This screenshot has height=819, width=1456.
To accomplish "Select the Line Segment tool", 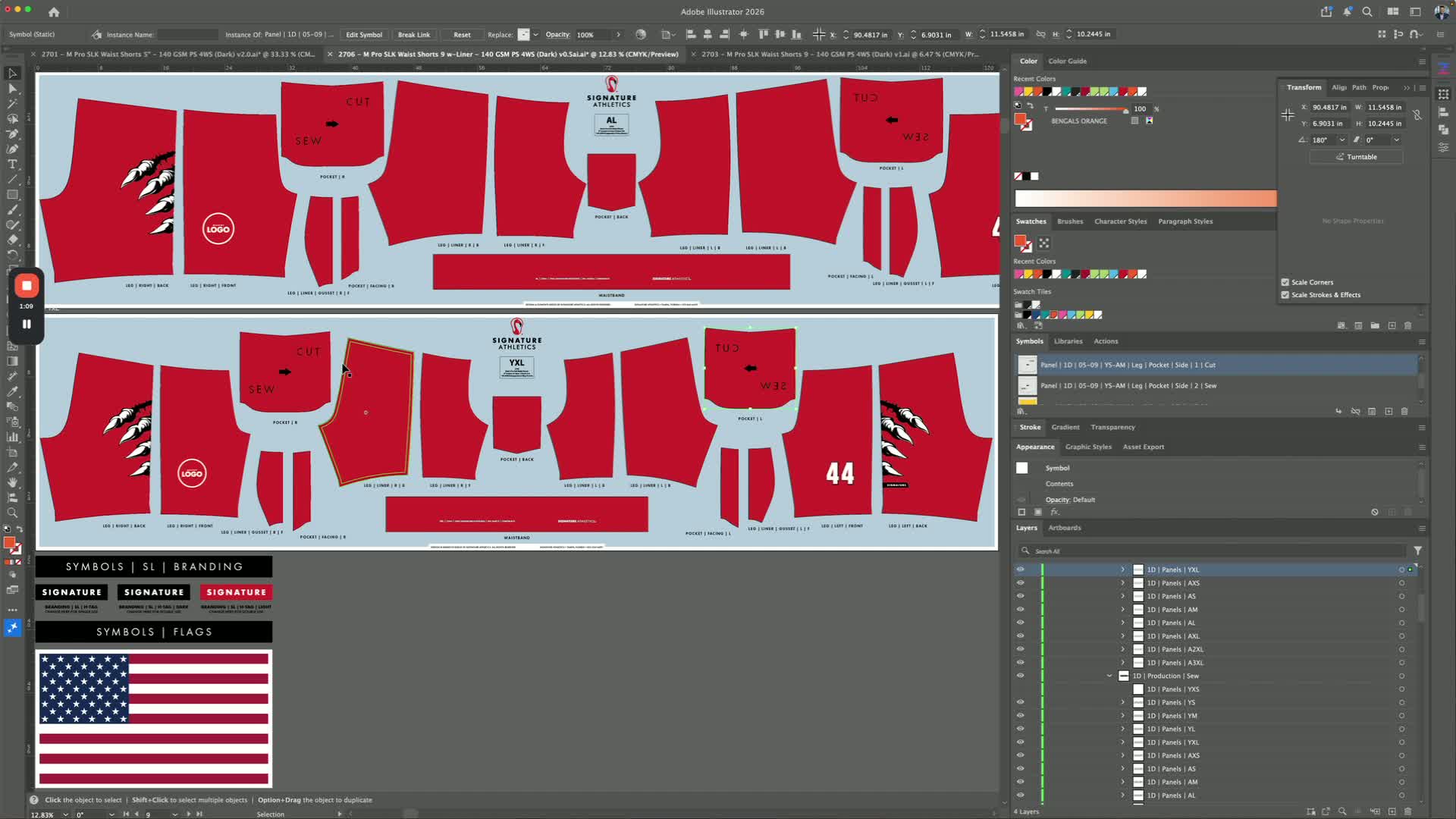I will tap(12, 180).
